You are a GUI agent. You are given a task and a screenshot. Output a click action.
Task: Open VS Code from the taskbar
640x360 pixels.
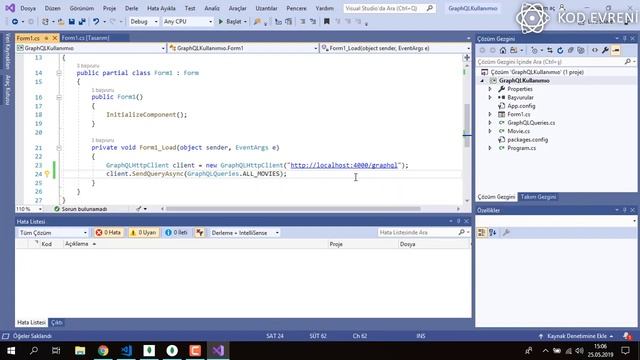point(126,351)
